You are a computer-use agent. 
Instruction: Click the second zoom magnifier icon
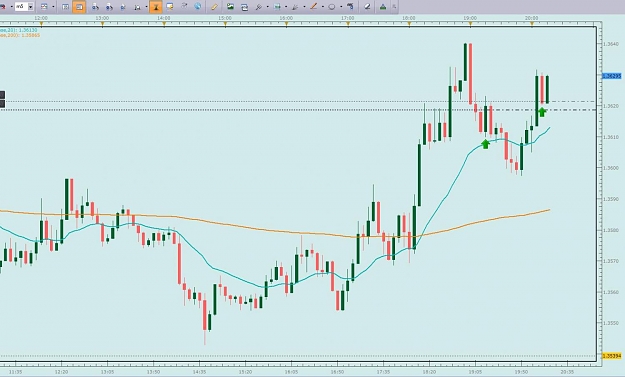109,6
